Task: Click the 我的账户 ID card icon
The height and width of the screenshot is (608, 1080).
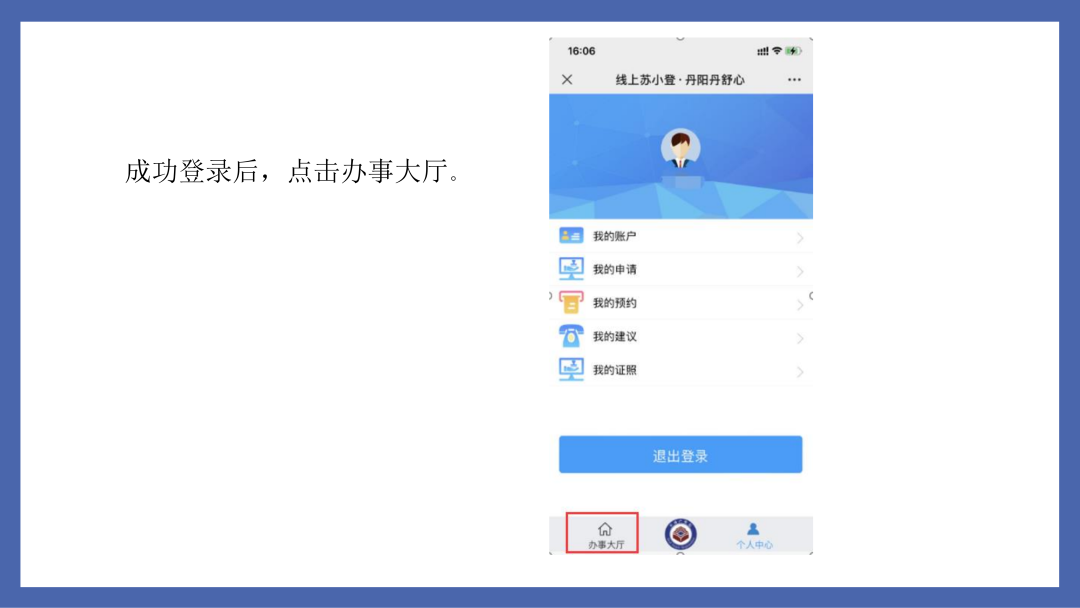Action: point(571,236)
